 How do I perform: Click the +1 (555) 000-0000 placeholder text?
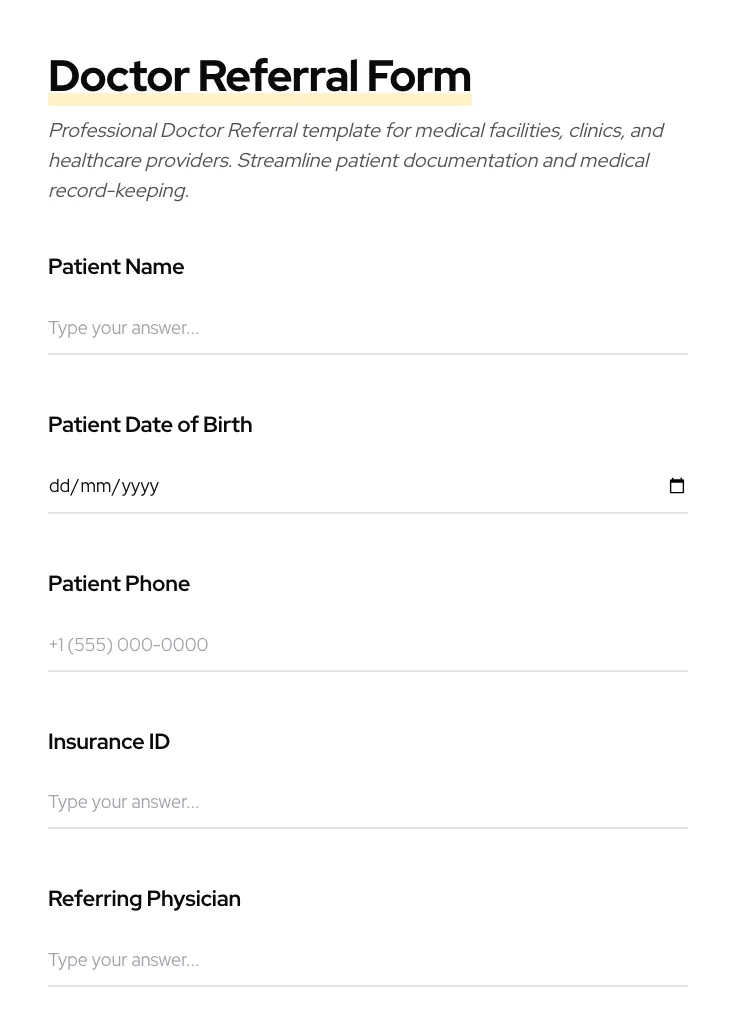(128, 645)
